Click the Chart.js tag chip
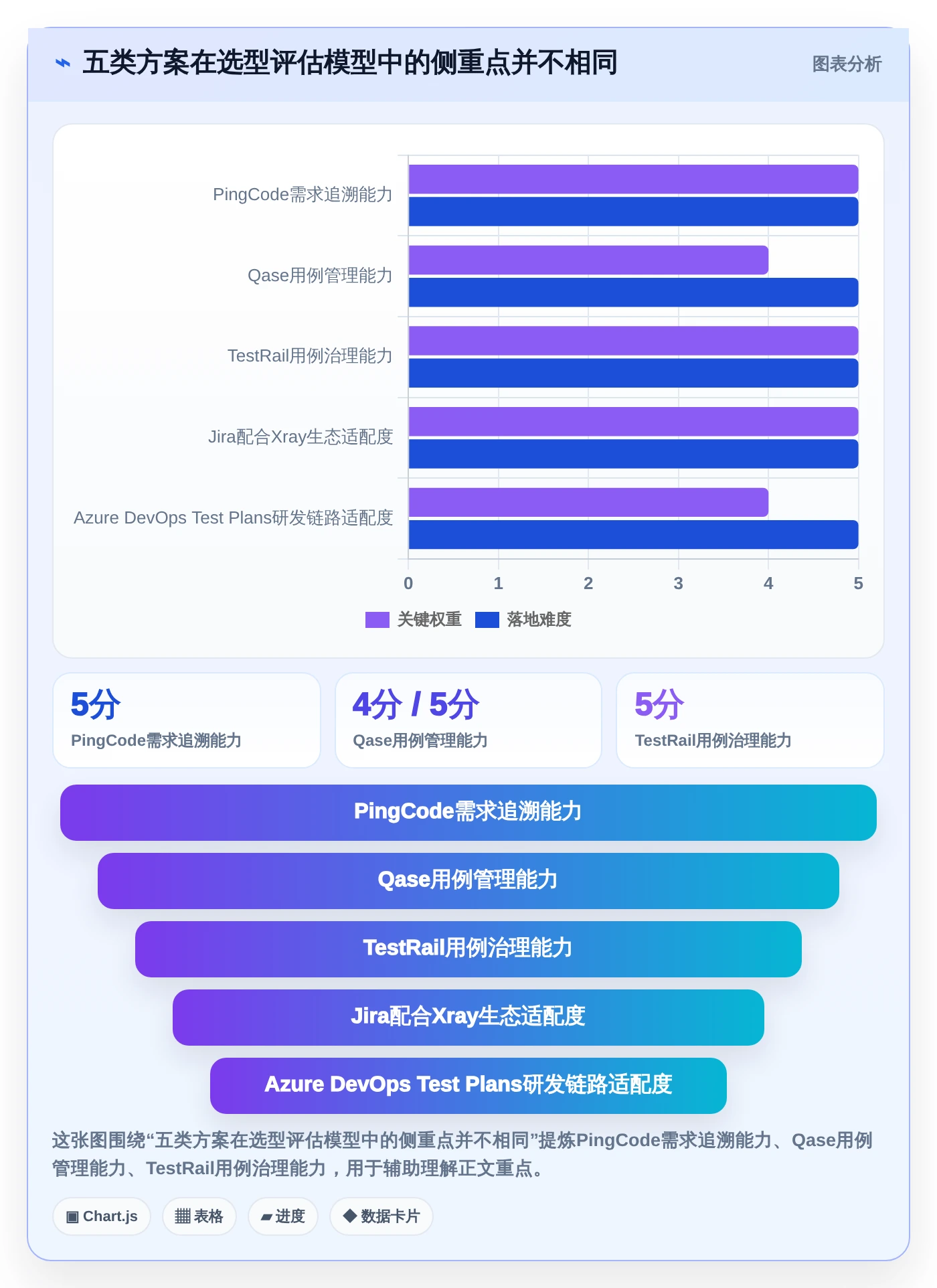 [102, 1216]
